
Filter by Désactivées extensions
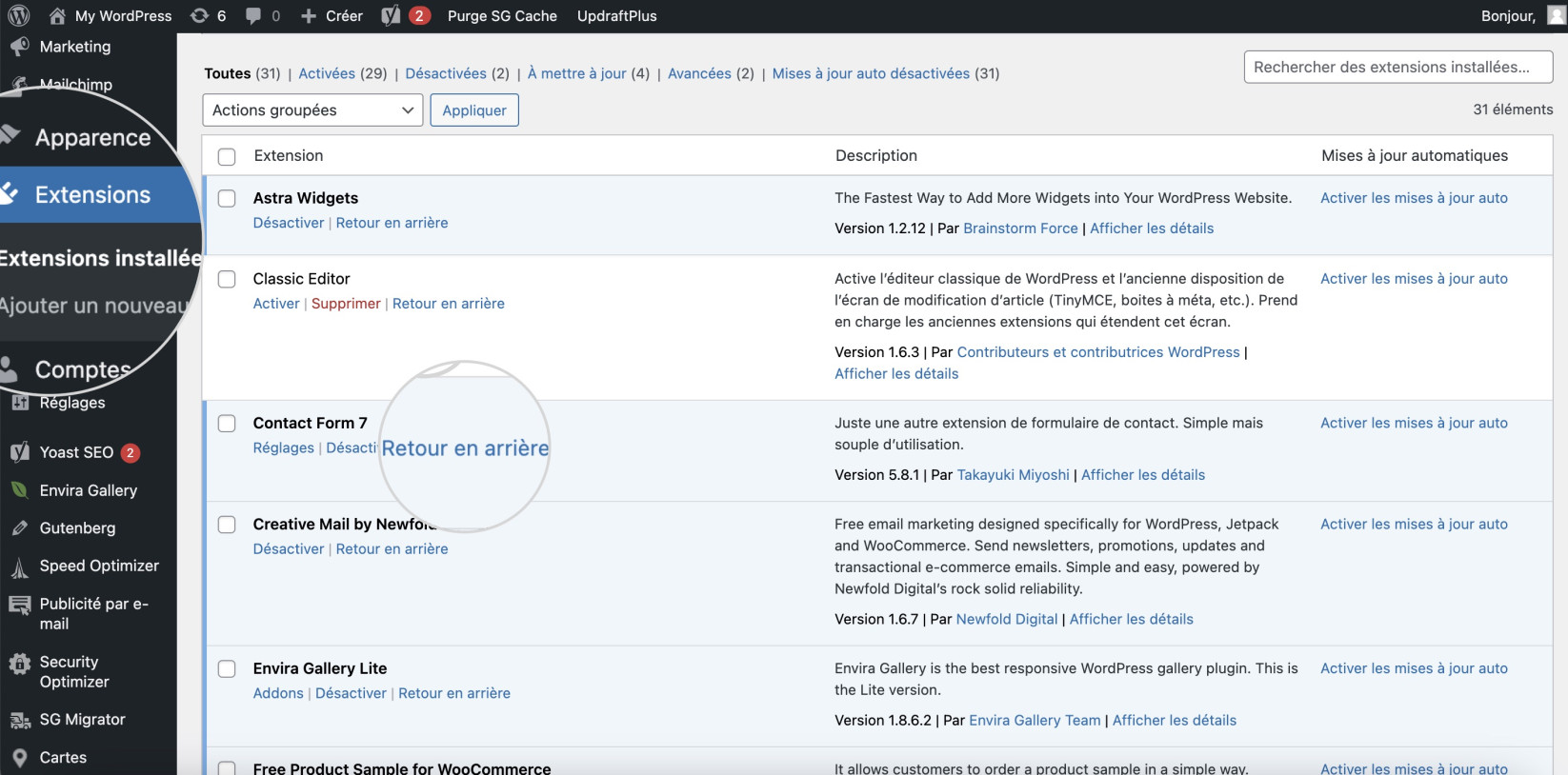pyautogui.click(x=446, y=73)
